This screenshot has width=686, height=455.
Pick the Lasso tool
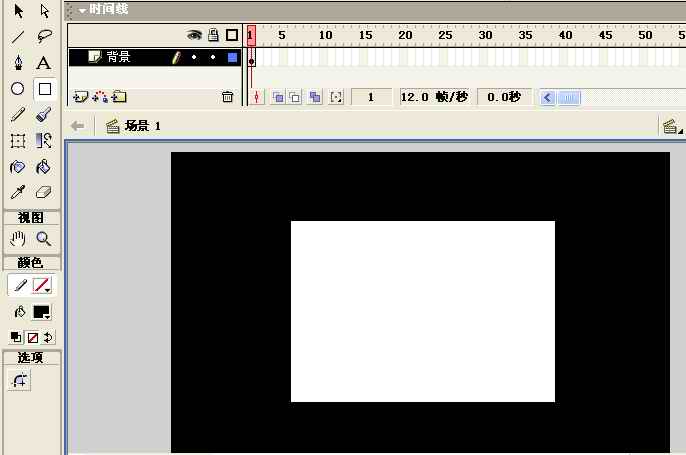click(43, 36)
